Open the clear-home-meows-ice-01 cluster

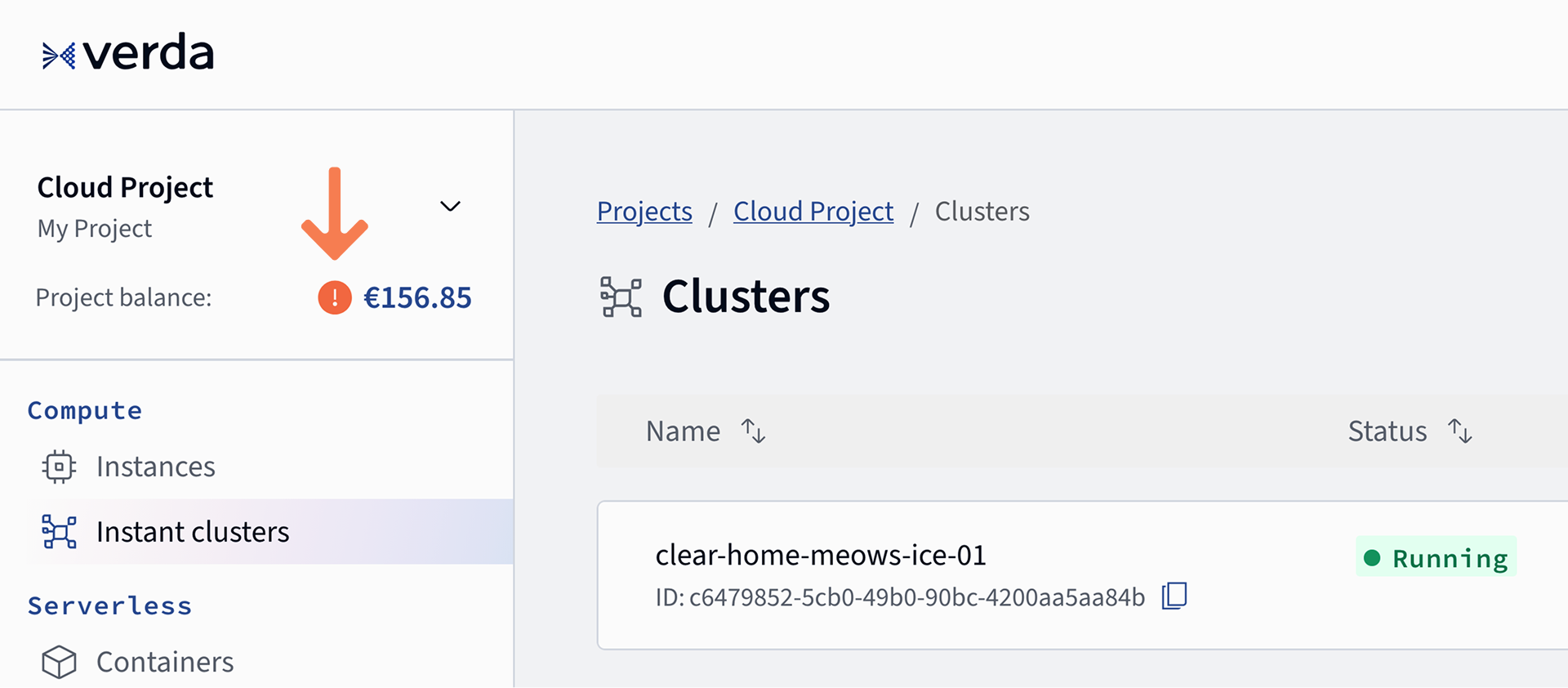pos(821,556)
